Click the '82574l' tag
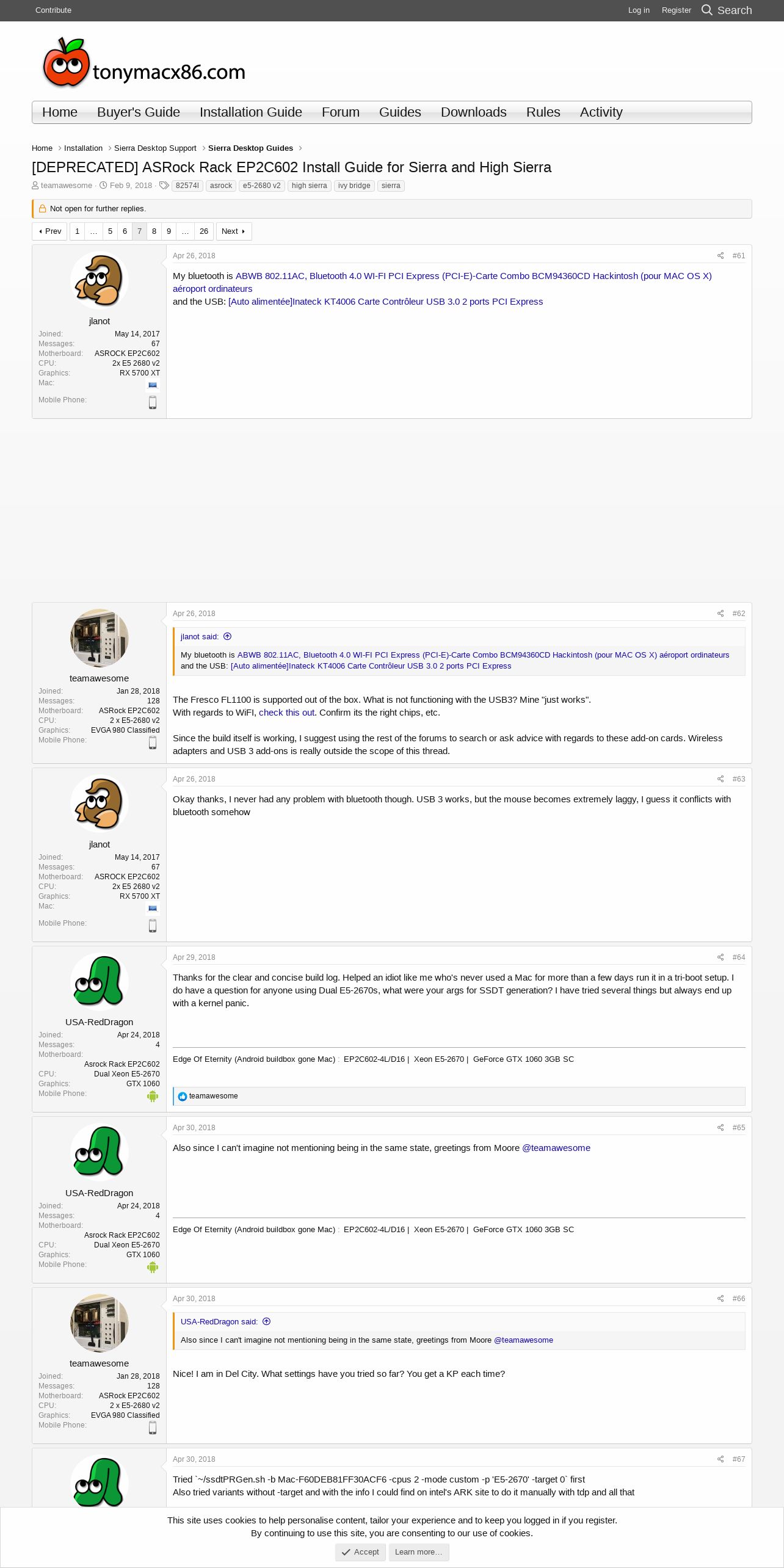The height and width of the screenshot is (1568, 784). point(187,186)
